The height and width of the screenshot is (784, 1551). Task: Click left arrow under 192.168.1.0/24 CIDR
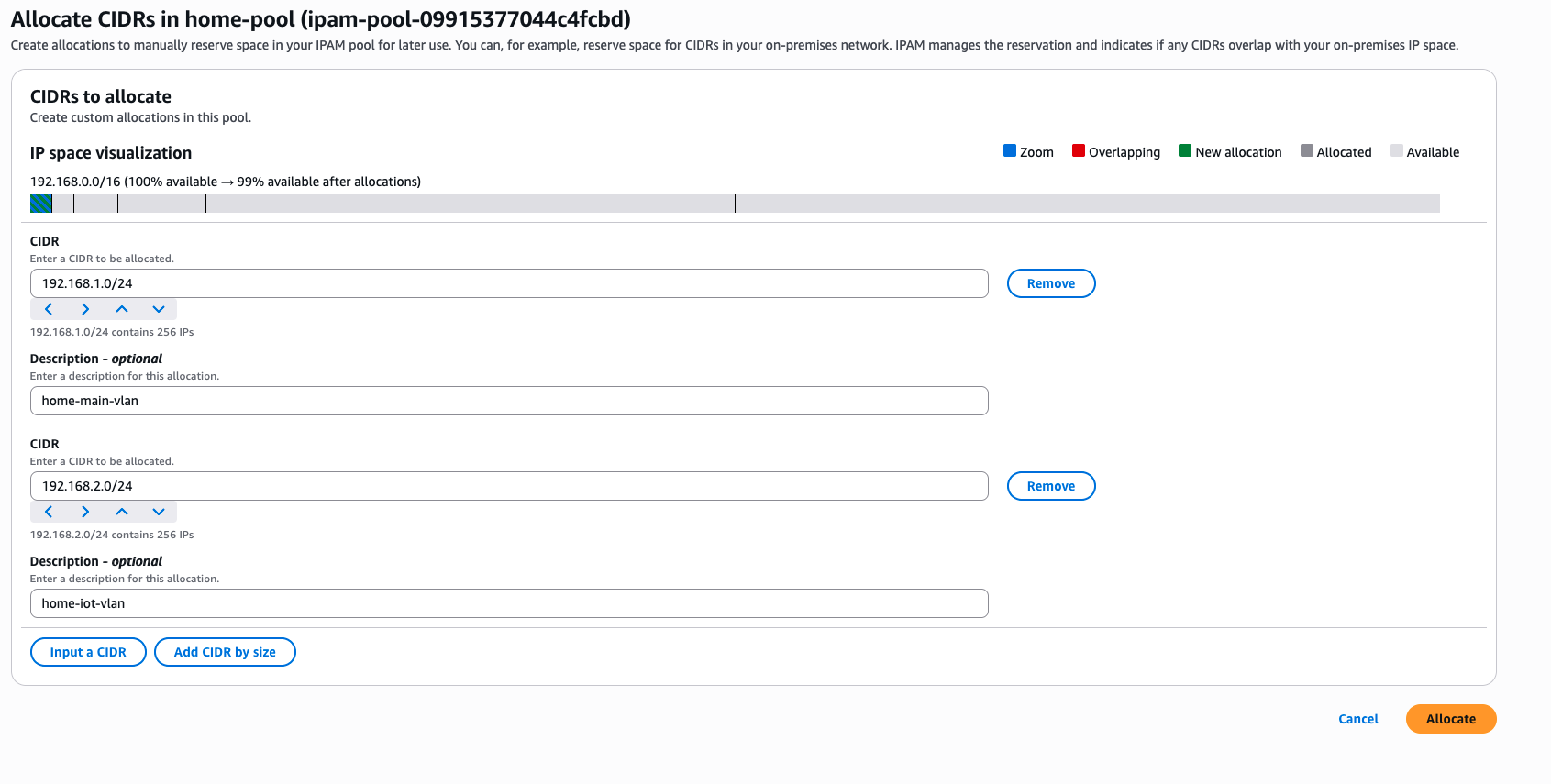pos(49,309)
